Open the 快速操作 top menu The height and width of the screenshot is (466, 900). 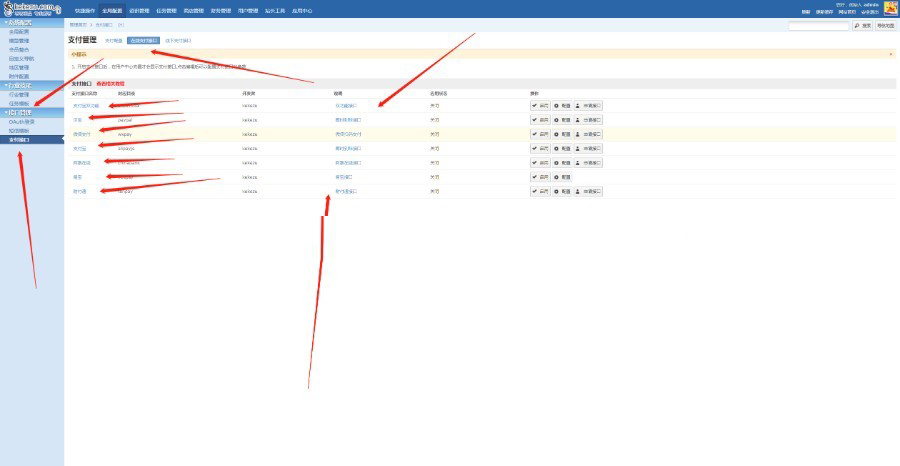click(x=84, y=11)
